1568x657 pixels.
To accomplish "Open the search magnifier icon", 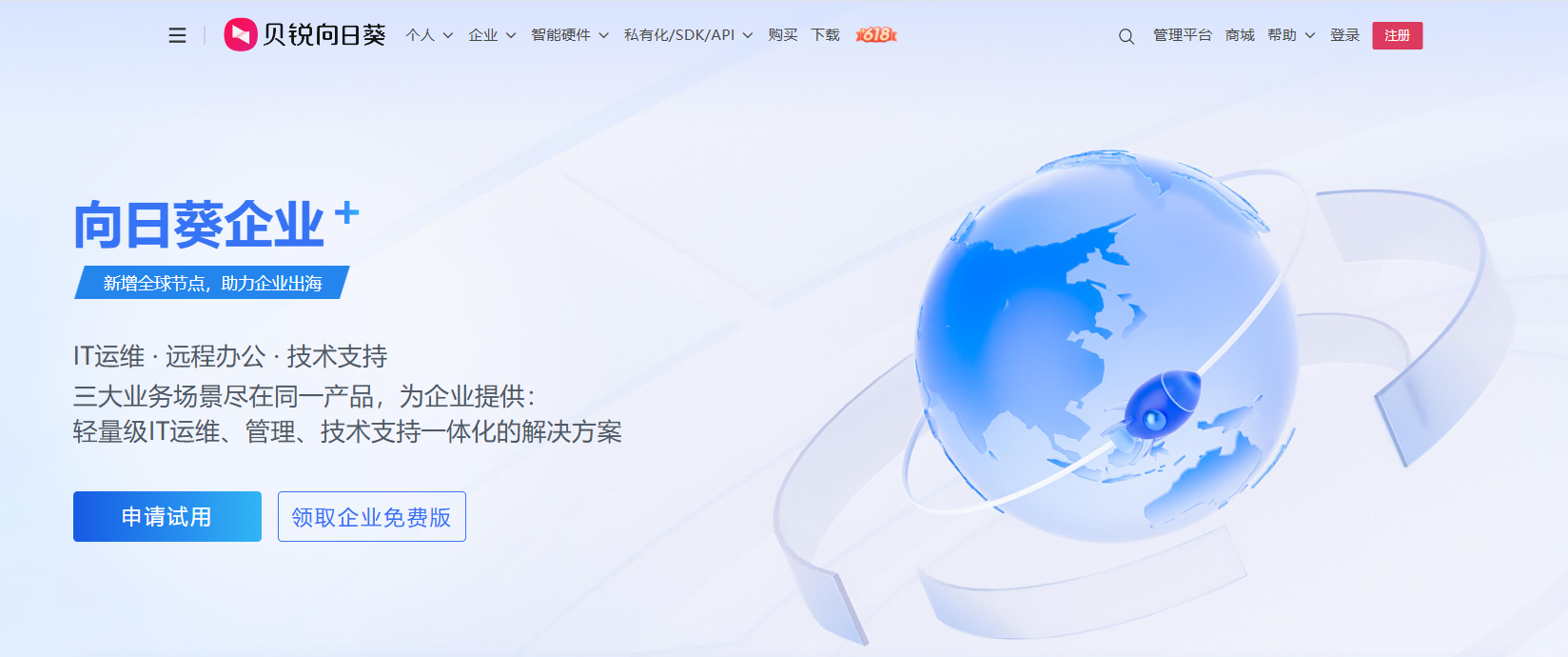I will [1127, 36].
